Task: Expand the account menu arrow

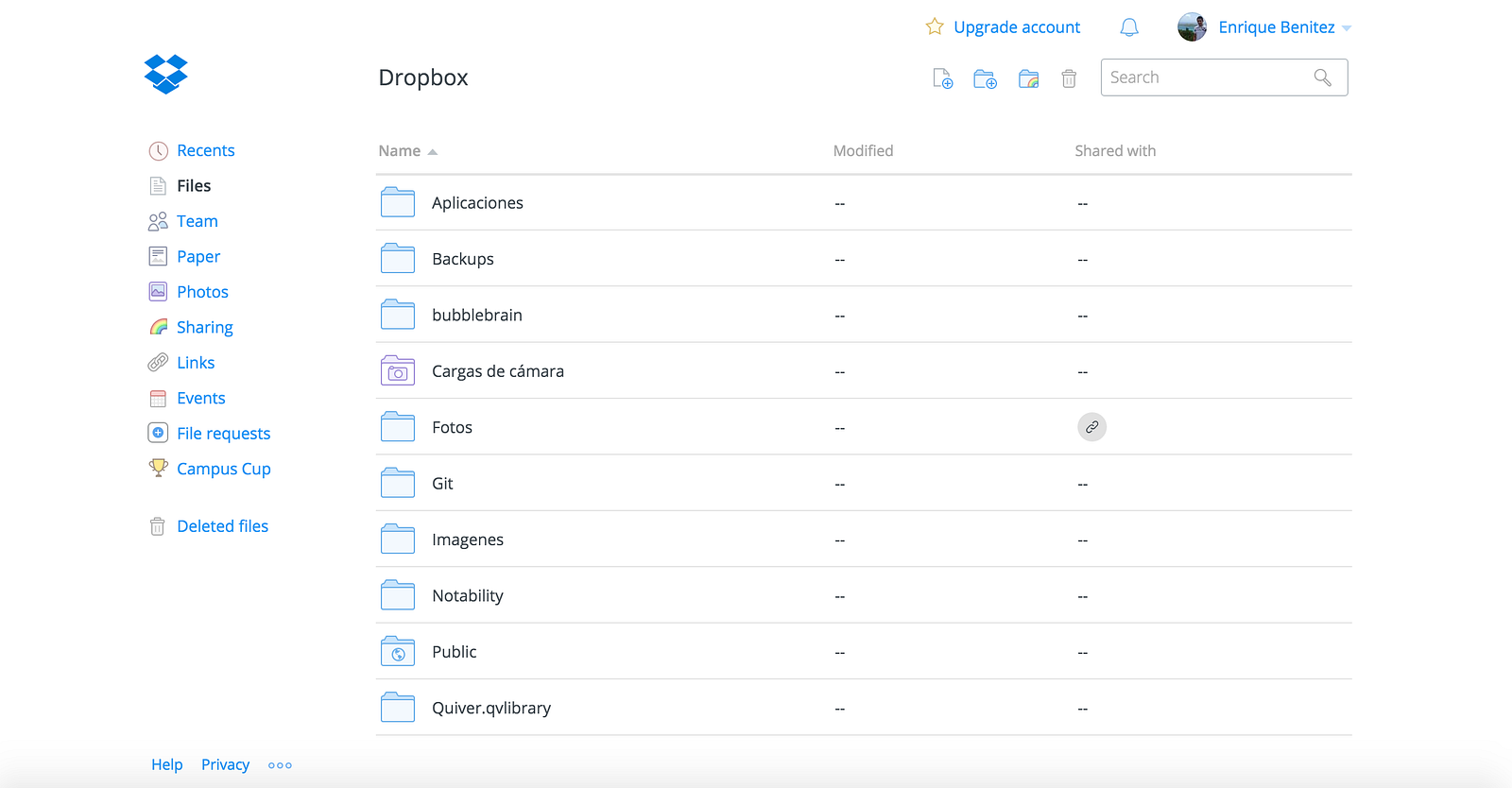Action: click(x=1347, y=28)
